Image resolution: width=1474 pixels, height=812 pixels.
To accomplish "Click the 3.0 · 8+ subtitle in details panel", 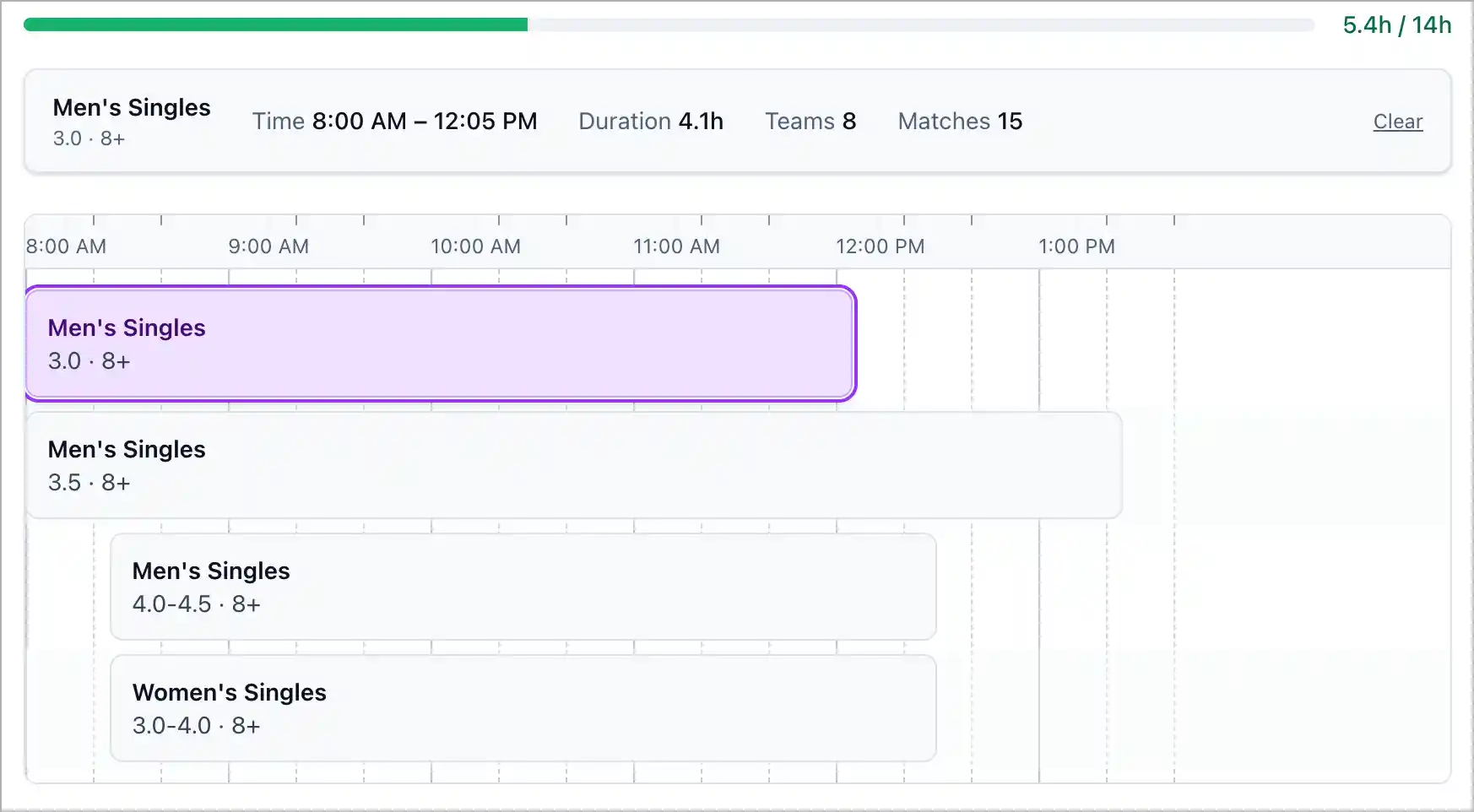I will [89, 138].
